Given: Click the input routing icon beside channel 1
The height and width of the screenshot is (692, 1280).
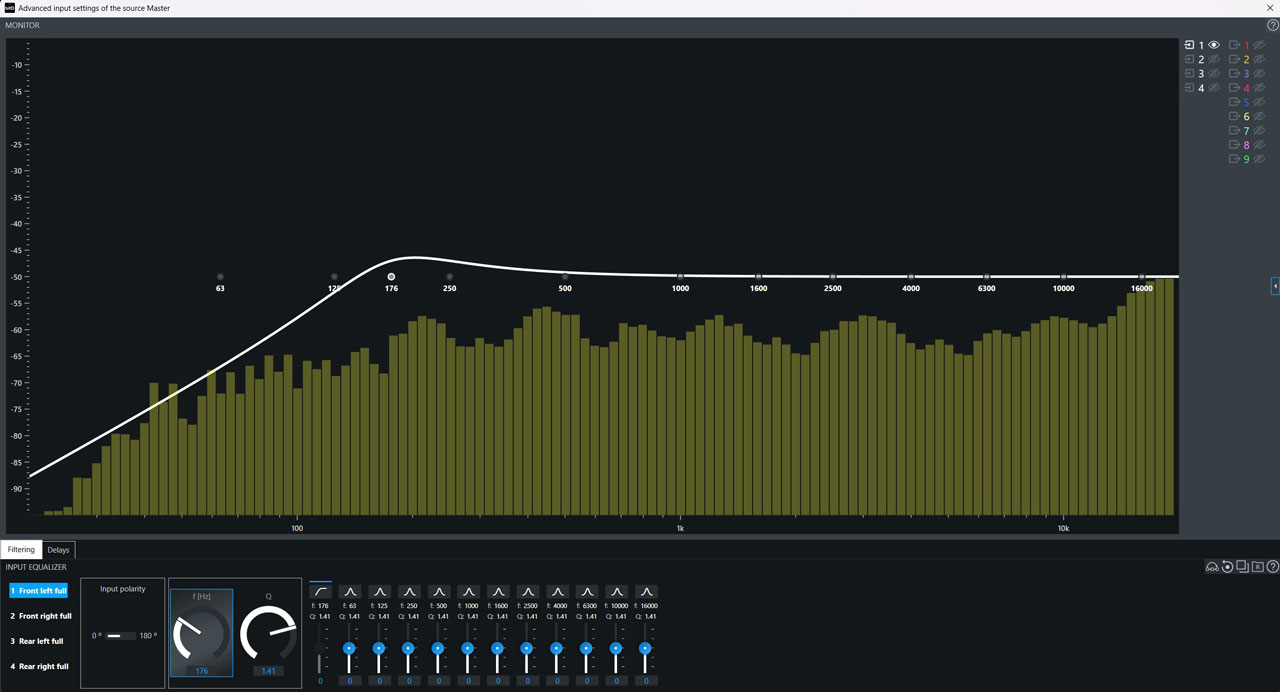Looking at the screenshot, I should click(x=1189, y=45).
